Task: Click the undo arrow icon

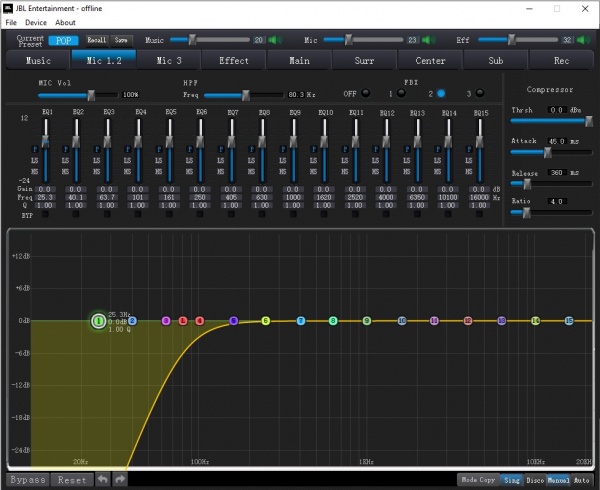Action: (x=102, y=480)
